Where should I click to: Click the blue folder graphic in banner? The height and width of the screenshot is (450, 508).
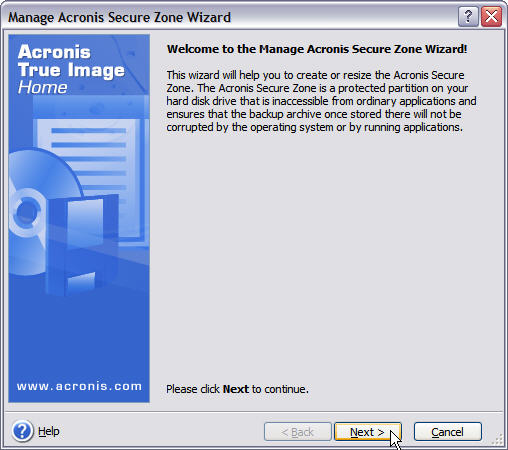[x=83, y=245]
